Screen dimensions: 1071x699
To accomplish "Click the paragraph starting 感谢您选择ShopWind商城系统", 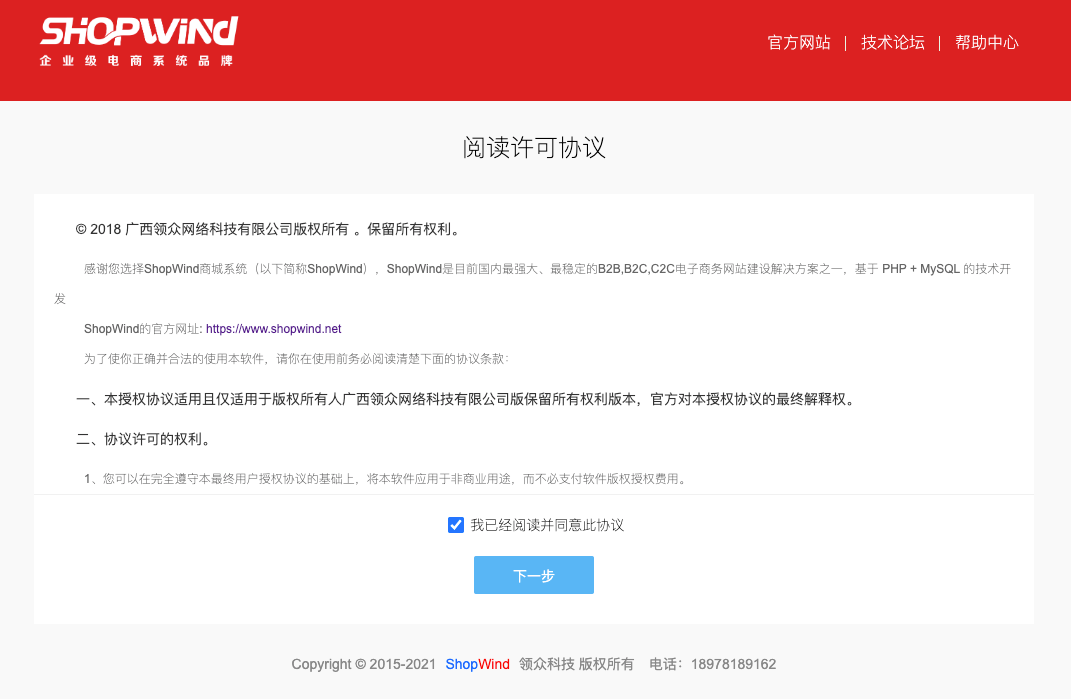I will 533,284.
